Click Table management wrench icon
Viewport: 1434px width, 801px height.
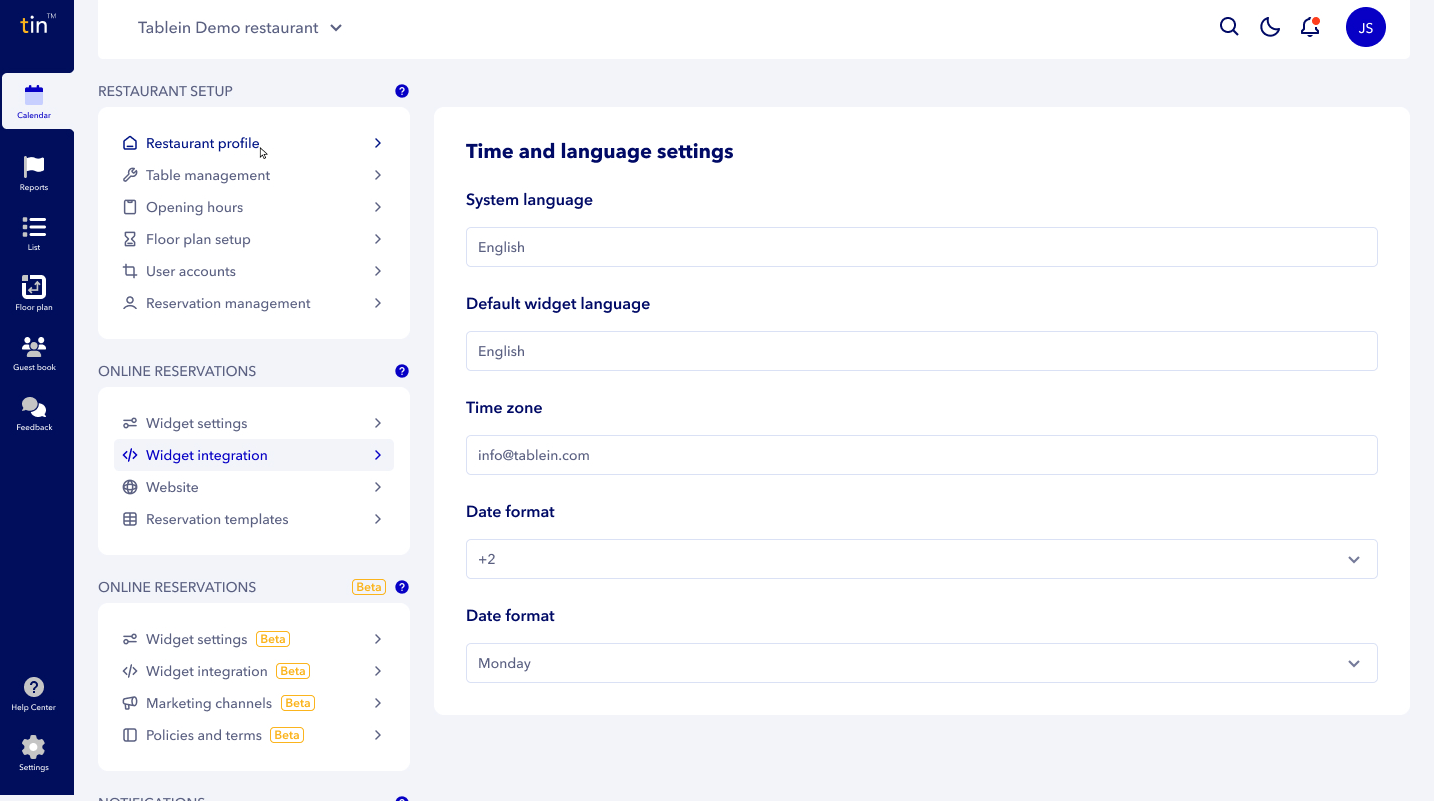130,175
